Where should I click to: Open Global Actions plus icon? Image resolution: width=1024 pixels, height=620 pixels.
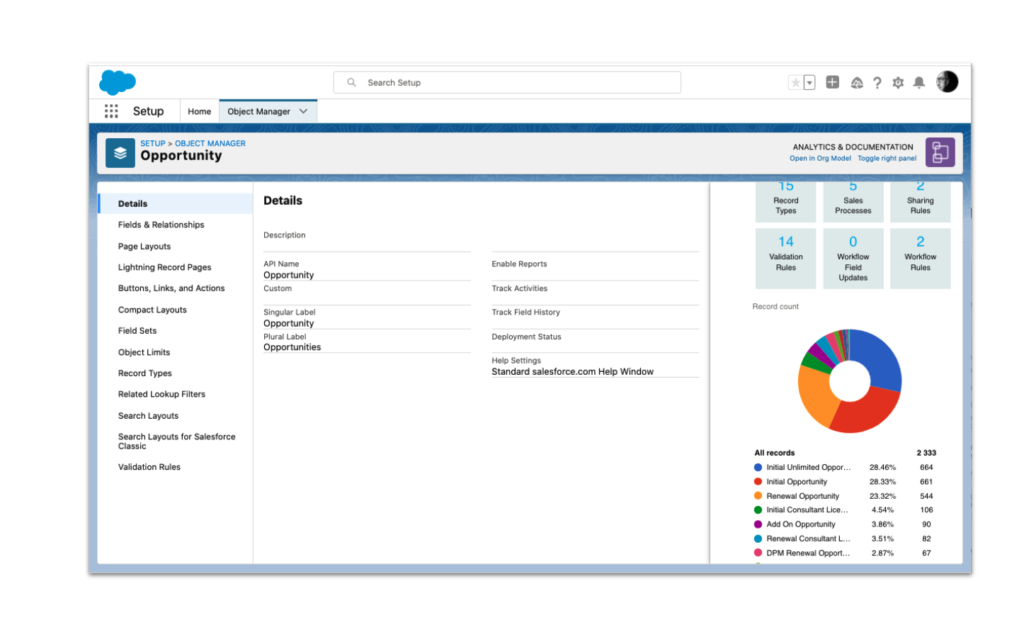click(832, 83)
